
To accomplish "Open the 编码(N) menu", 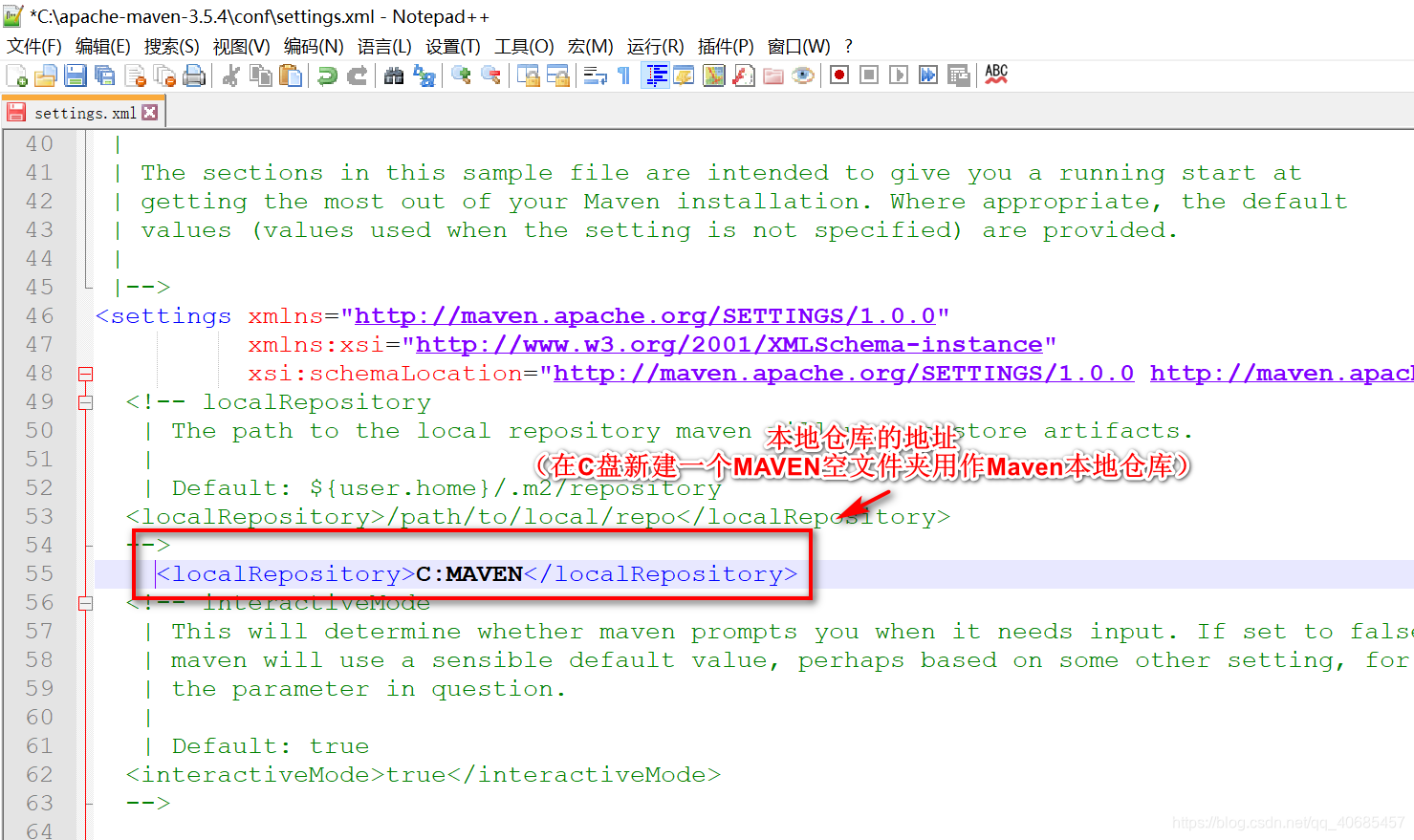I will [314, 47].
